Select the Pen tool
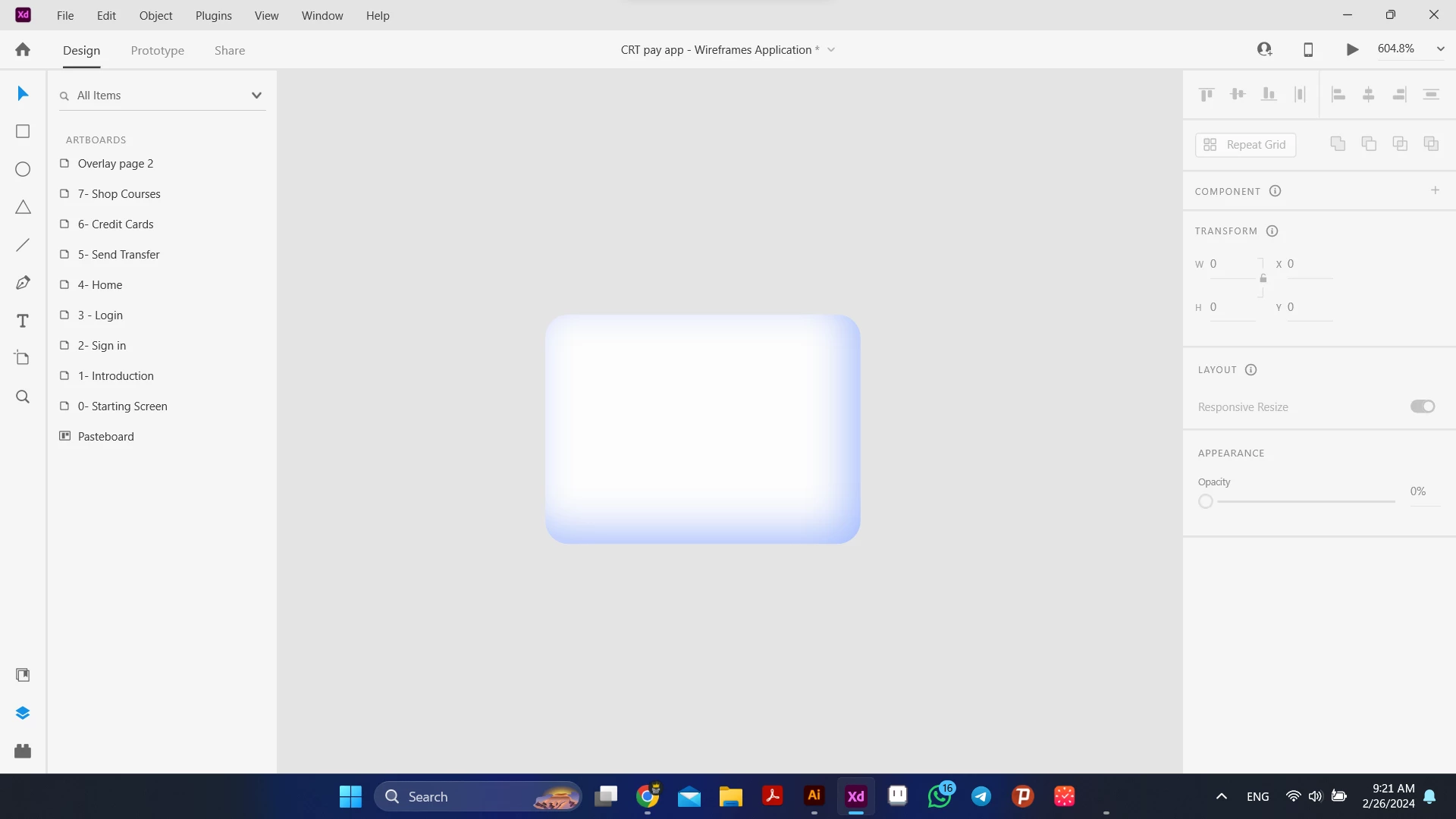This screenshot has height=819, width=1456. point(23,283)
